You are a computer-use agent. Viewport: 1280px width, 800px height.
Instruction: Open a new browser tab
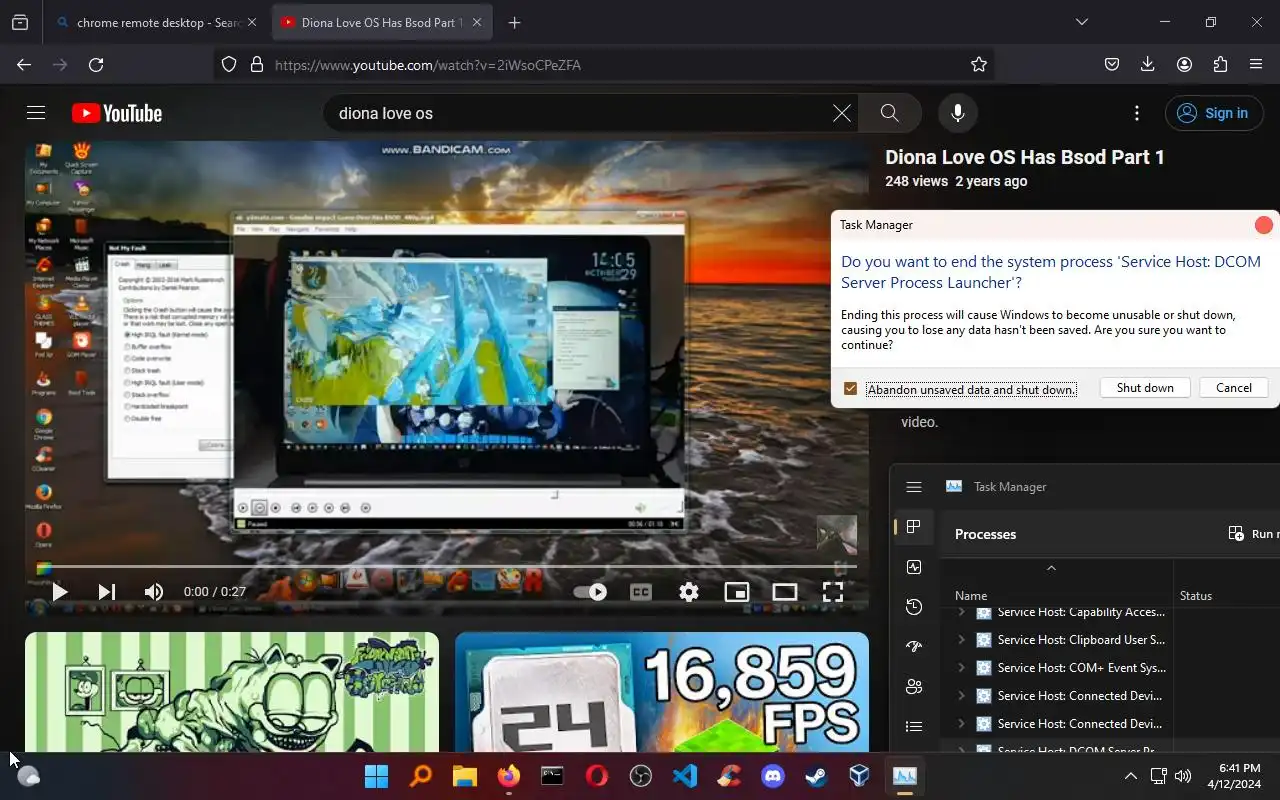tap(514, 22)
